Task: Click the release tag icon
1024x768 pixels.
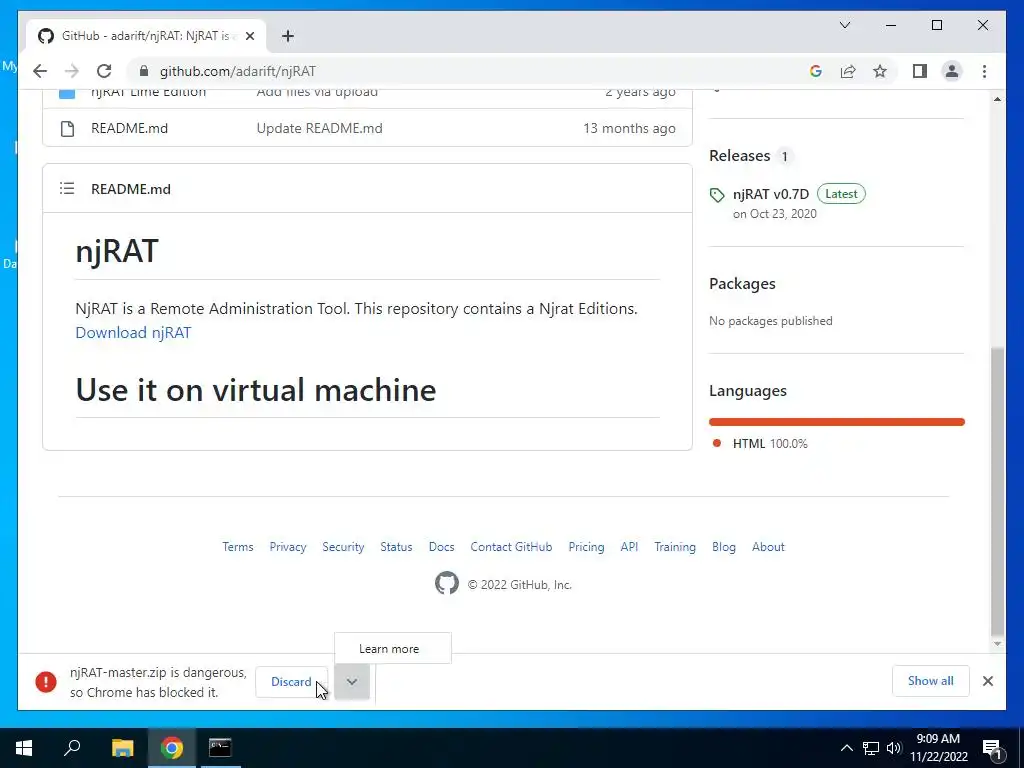Action: pos(717,195)
